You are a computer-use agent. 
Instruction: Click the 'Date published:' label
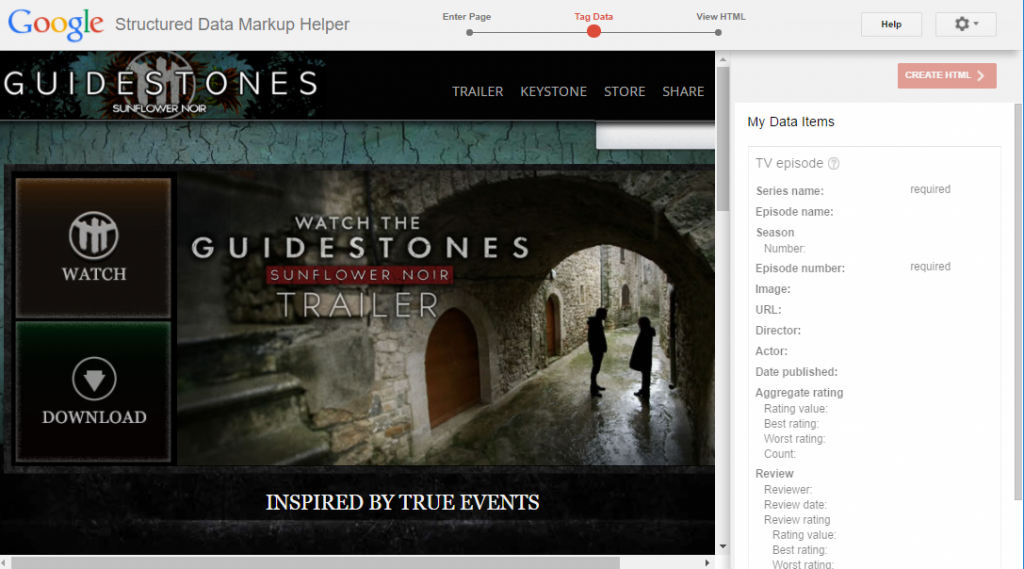[x=796, y=372]
